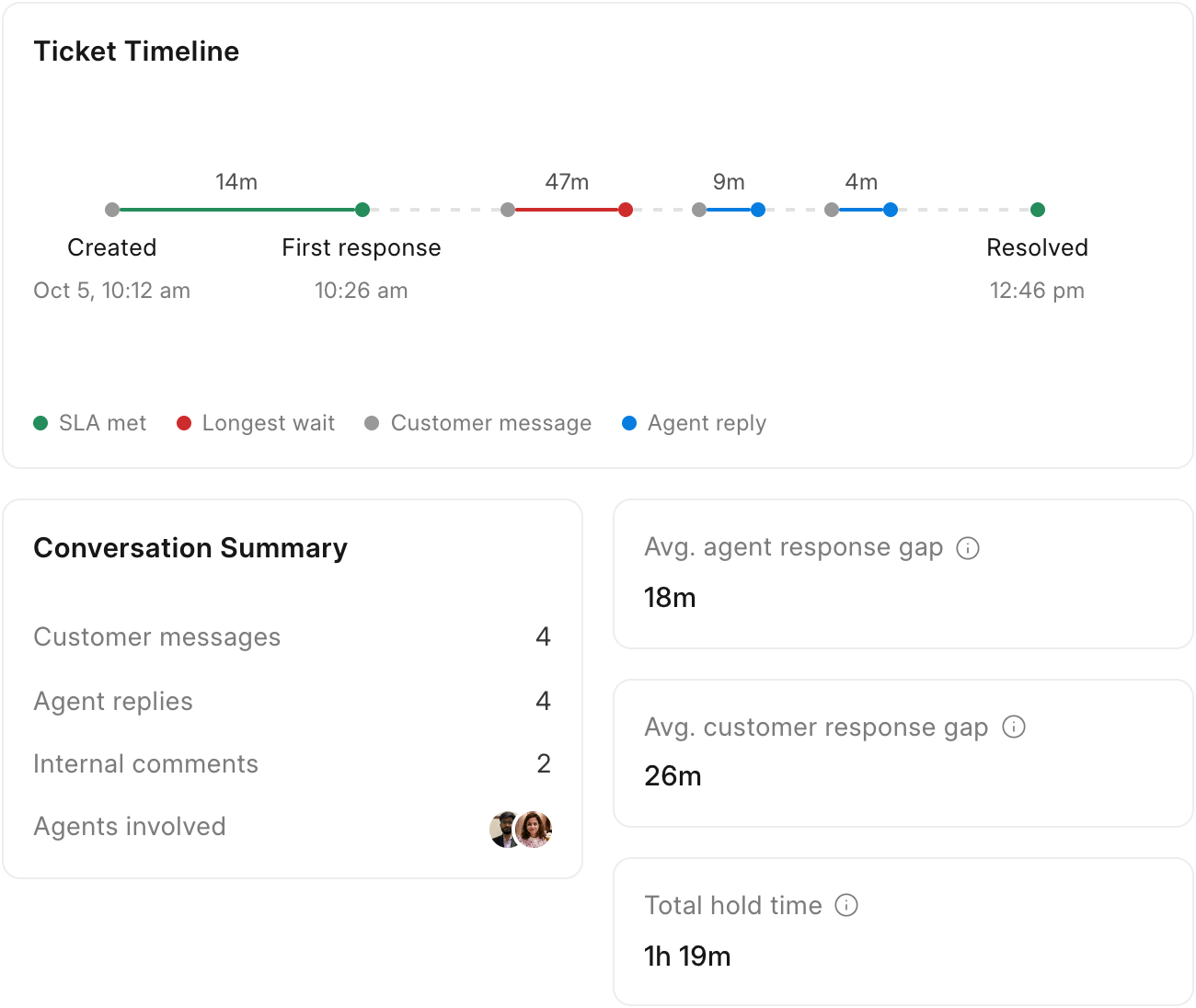Click the Conversation Summary heading
This screenshot has width=1196, height=1008.
point(190,548)
